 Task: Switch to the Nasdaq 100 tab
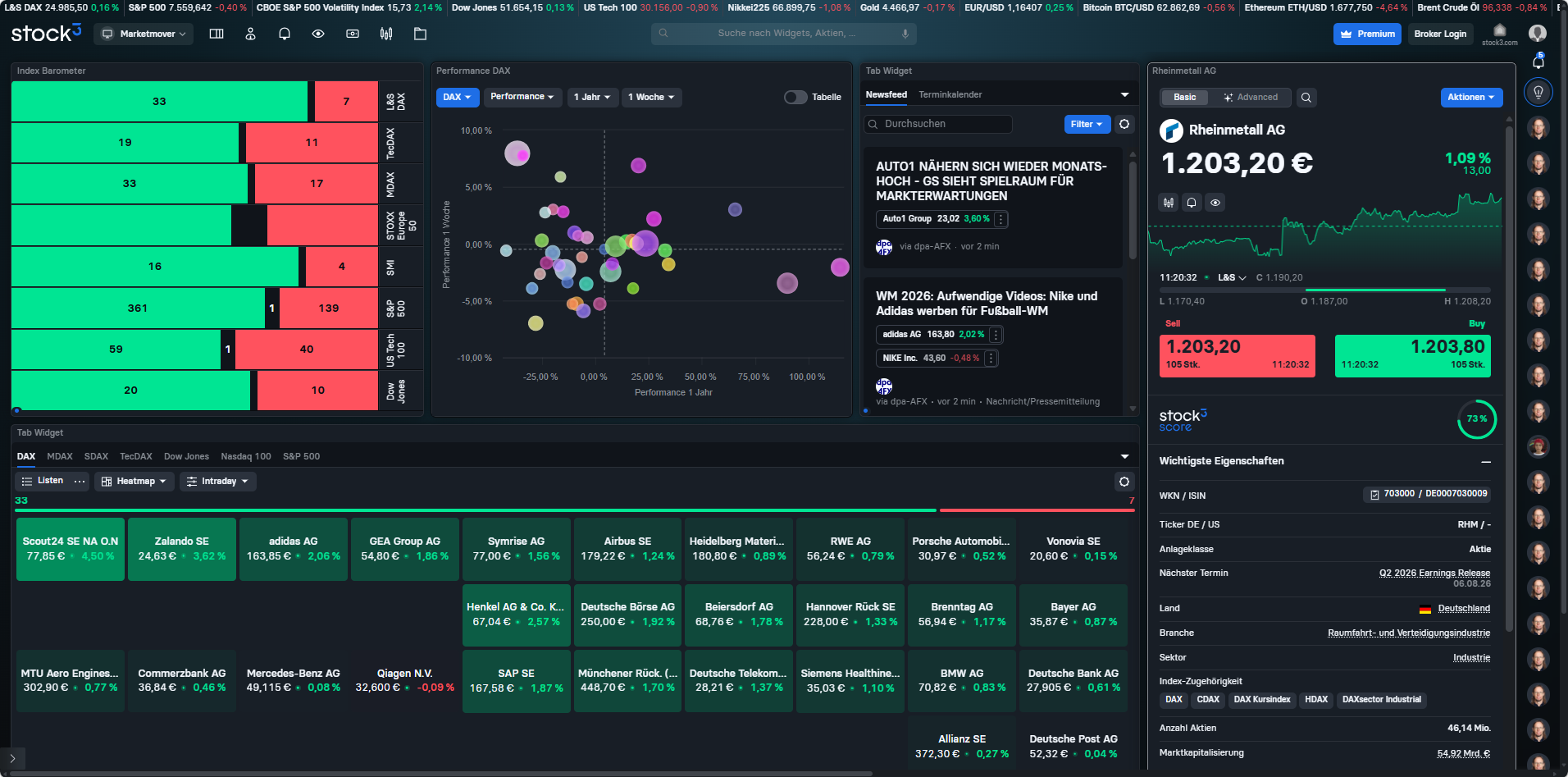click(246, 456)
